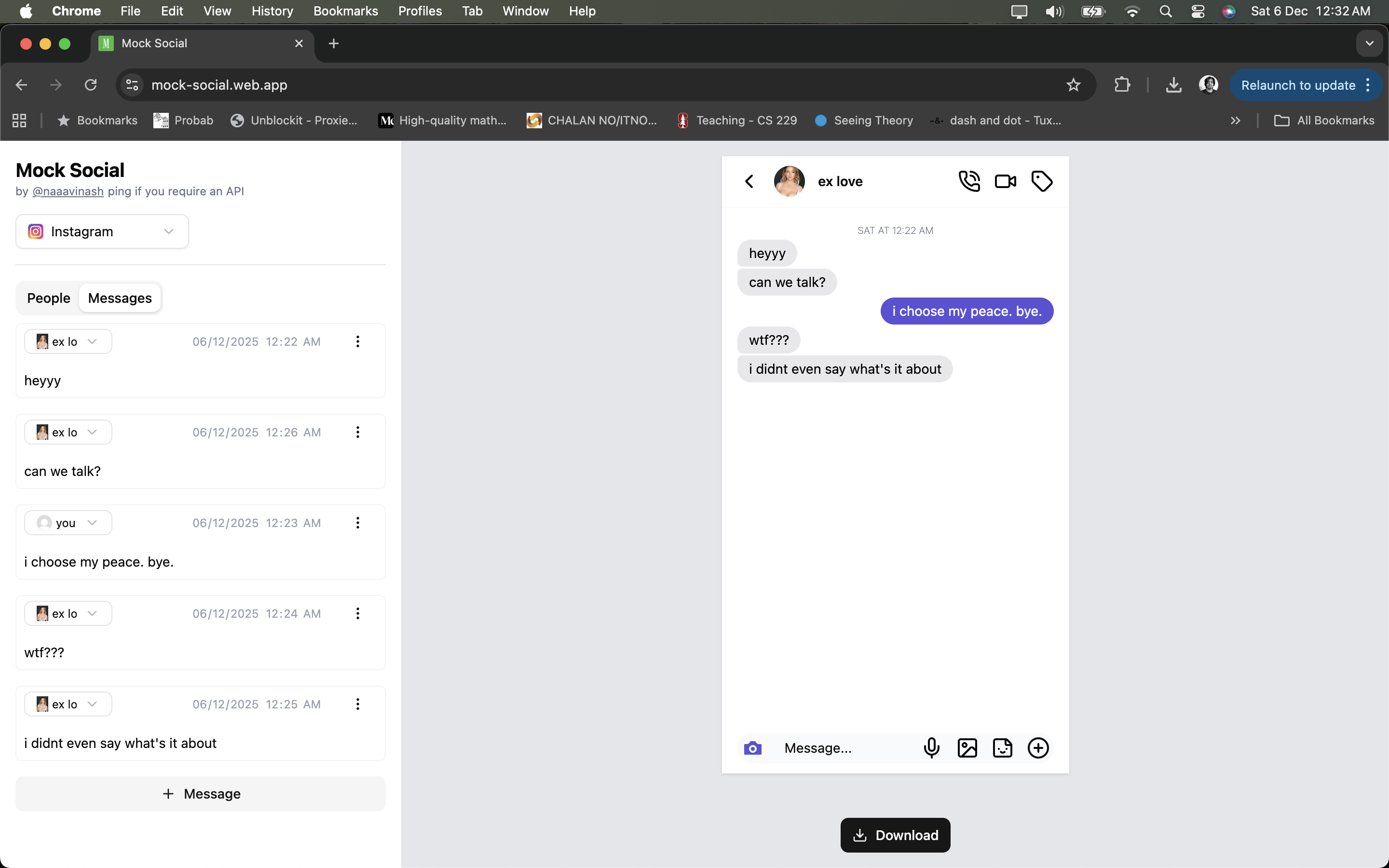Select the Messages tab
1389x868 pixels.
120,298
